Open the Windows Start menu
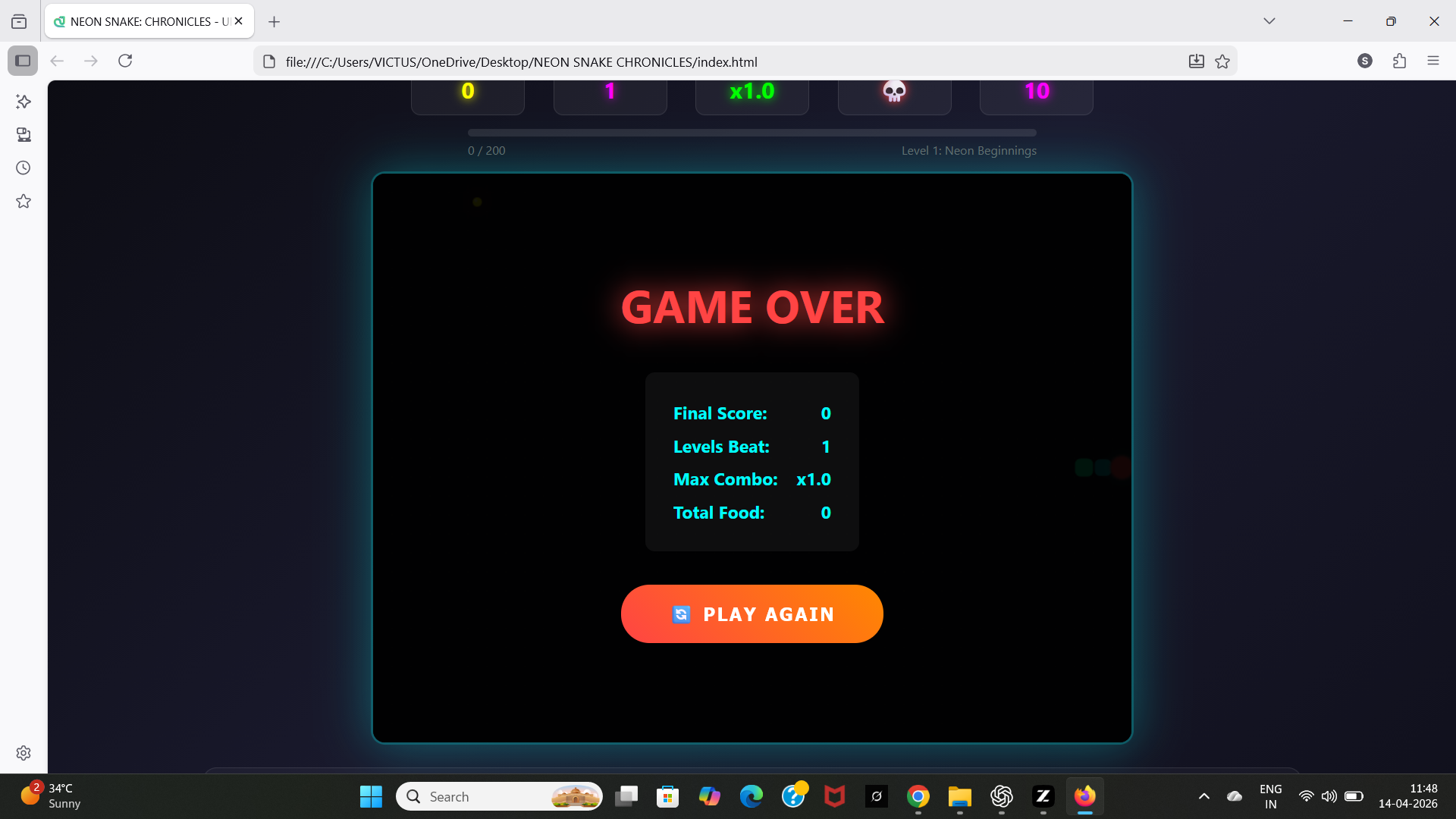Image resolution: width=1456 pixels, height=819 pixels. (371, 796)
